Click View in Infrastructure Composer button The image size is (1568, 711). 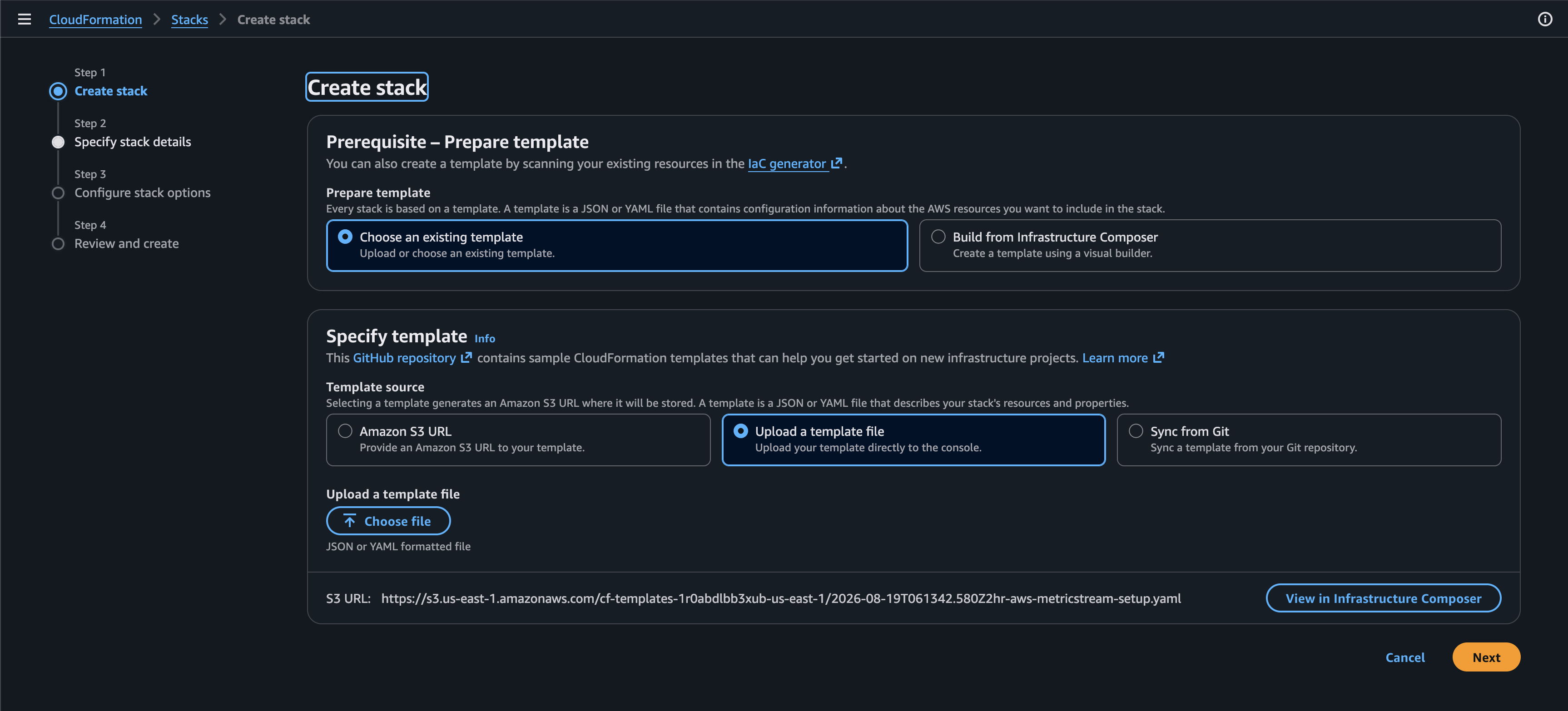pyautogui.click(x=1383, y=598)
